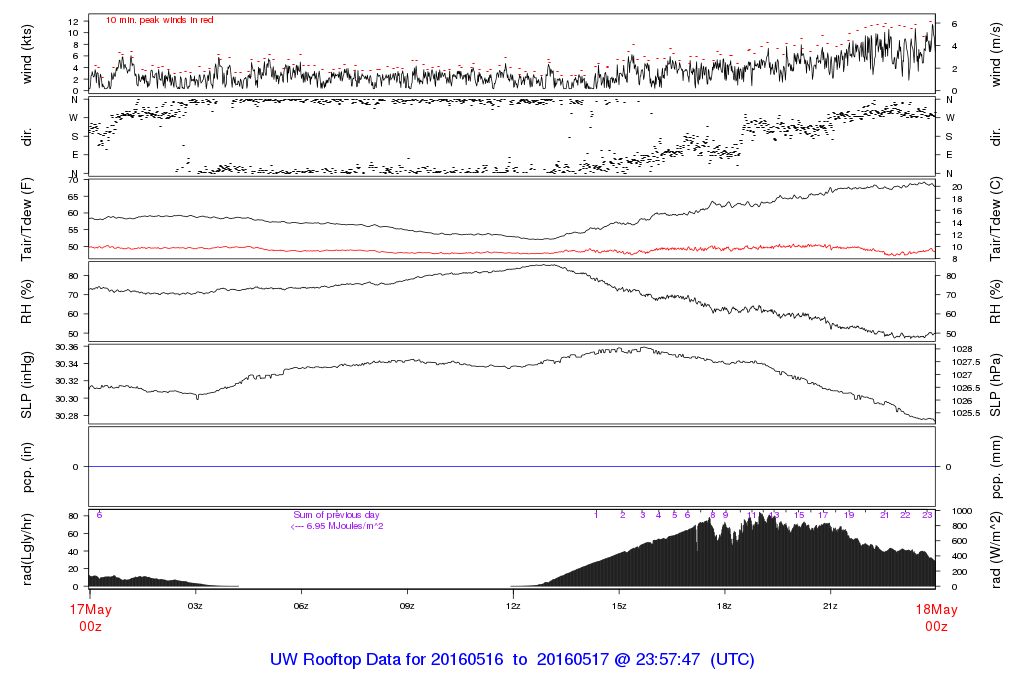Click the "6.95 MJoules/m^2" value
This screenshot has height=700, width=1024.
click(345, 526)
